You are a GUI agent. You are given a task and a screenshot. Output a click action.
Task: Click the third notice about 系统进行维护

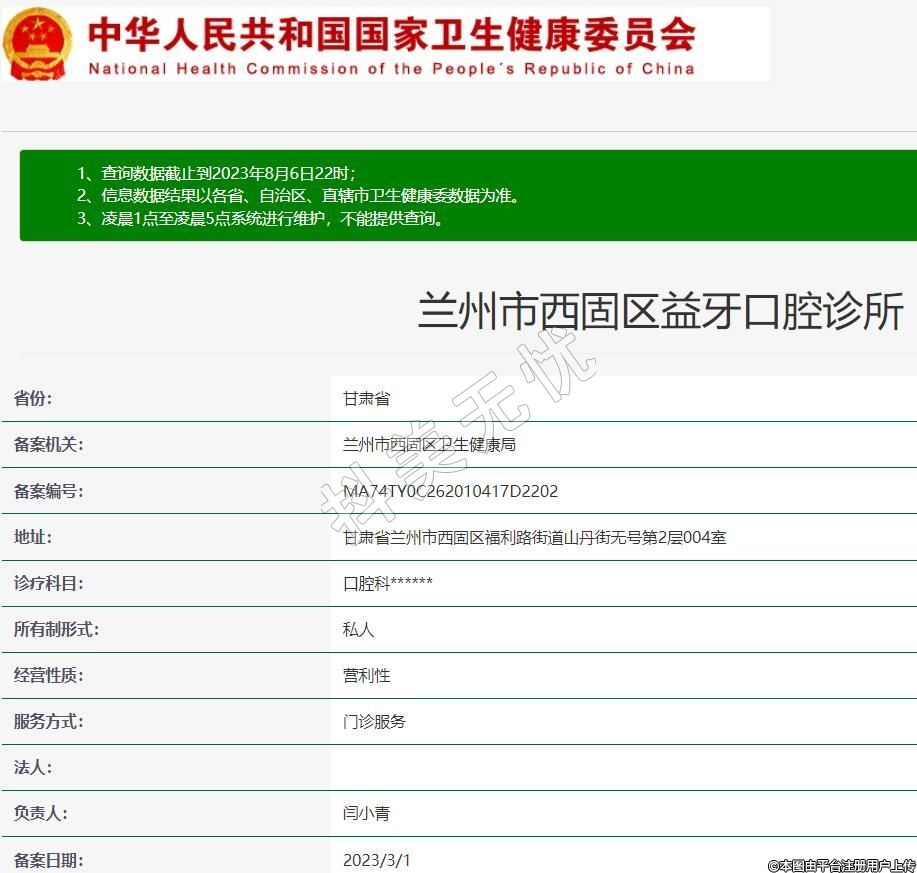(260, 218)
